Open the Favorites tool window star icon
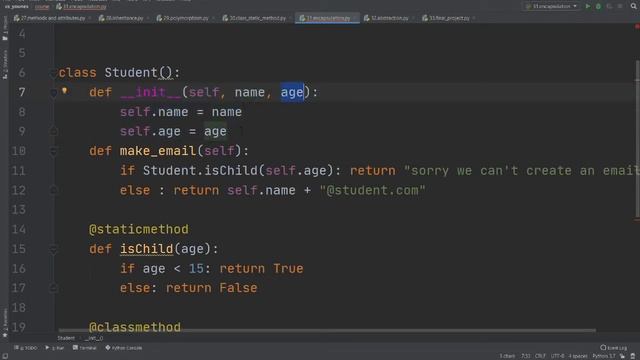640x360 pixels. point(5,336)
